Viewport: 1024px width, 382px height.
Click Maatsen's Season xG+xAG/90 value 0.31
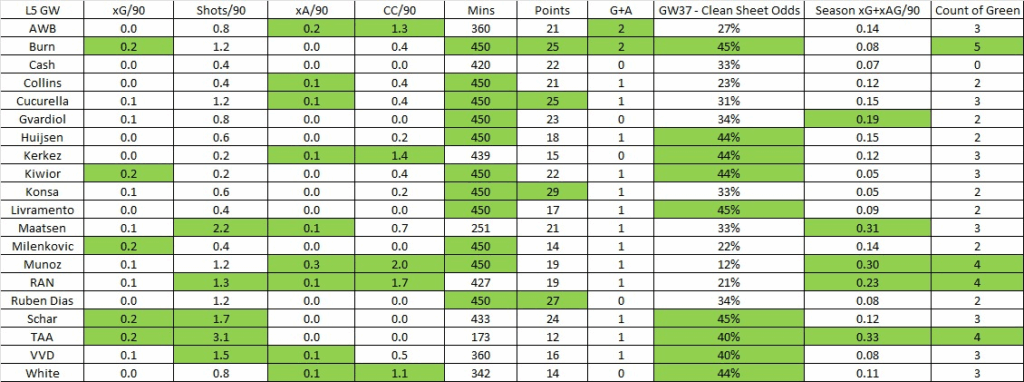click(868, 227)
